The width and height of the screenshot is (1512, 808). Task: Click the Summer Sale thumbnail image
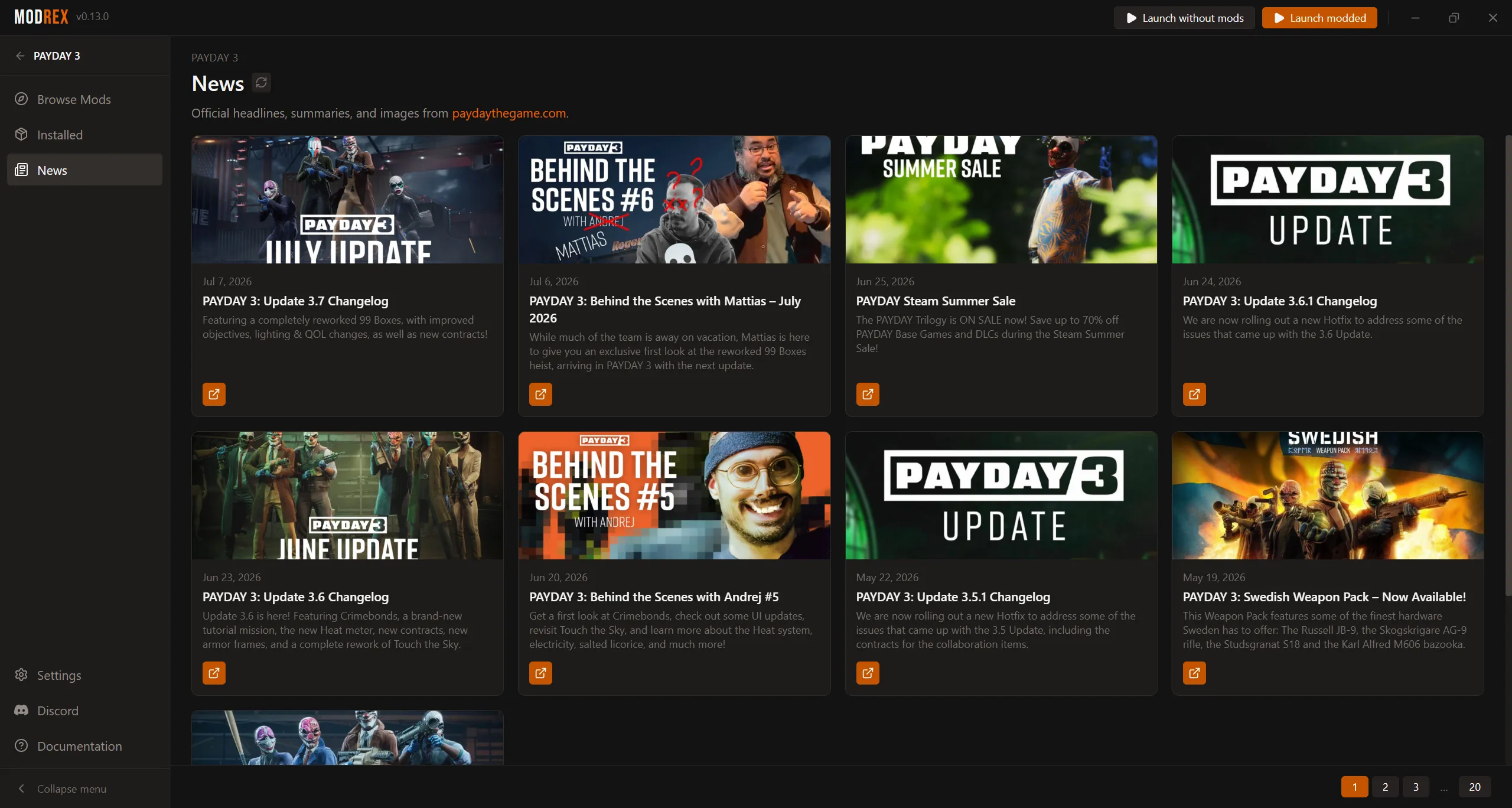click(x=1001, y=200)
